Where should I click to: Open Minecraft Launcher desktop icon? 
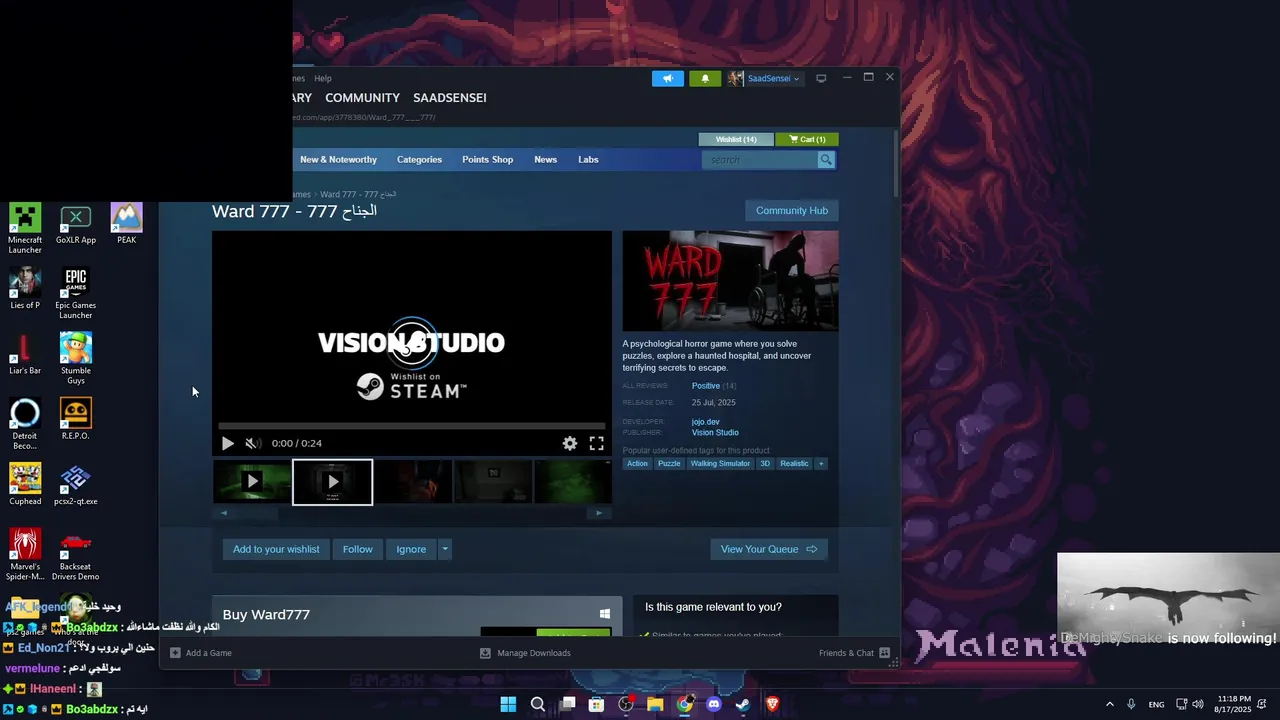(25, 229)
